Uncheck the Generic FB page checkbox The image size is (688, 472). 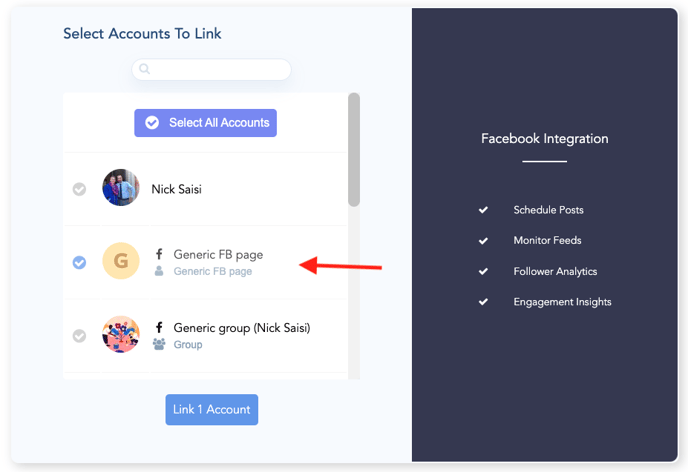[79, 262]
